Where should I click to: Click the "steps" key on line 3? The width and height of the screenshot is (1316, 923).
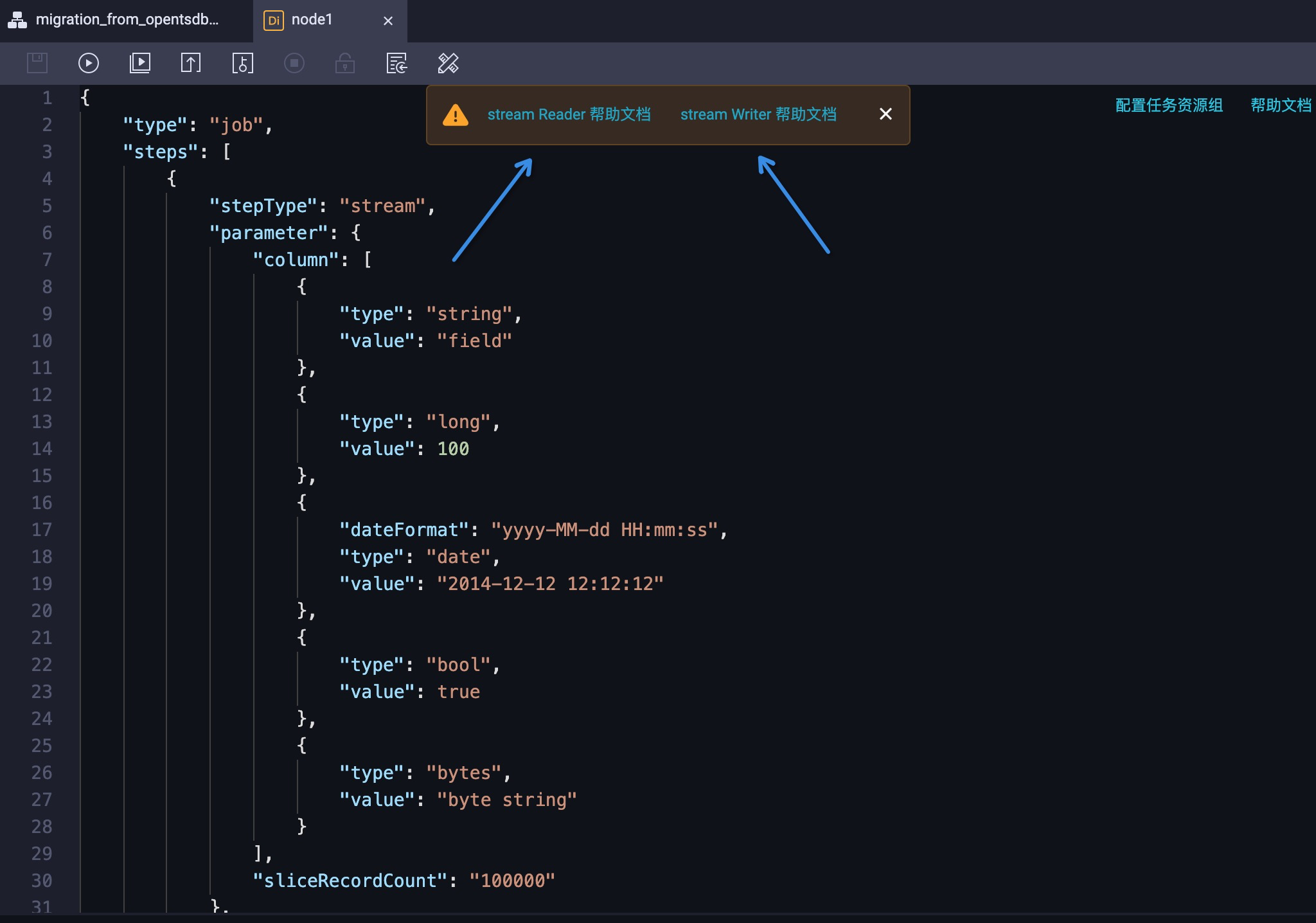click(x=161, y=152)
